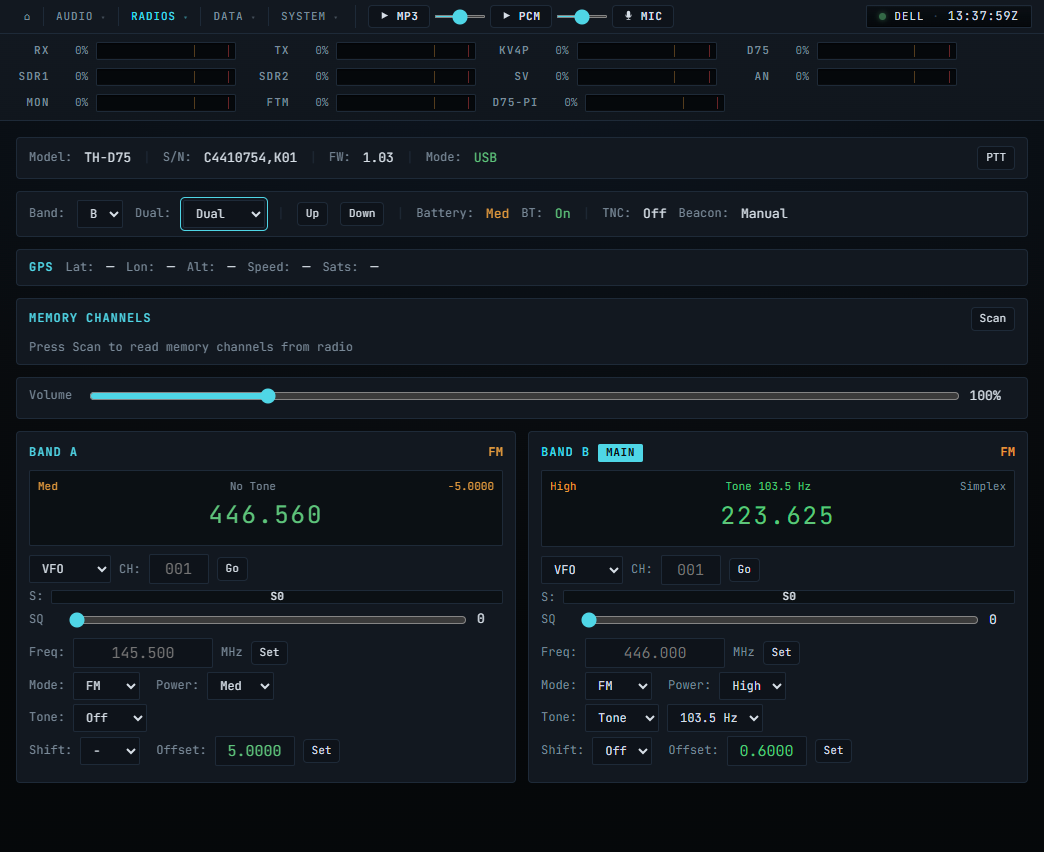Click Scan to read memory channels

[x=992, y=318]
